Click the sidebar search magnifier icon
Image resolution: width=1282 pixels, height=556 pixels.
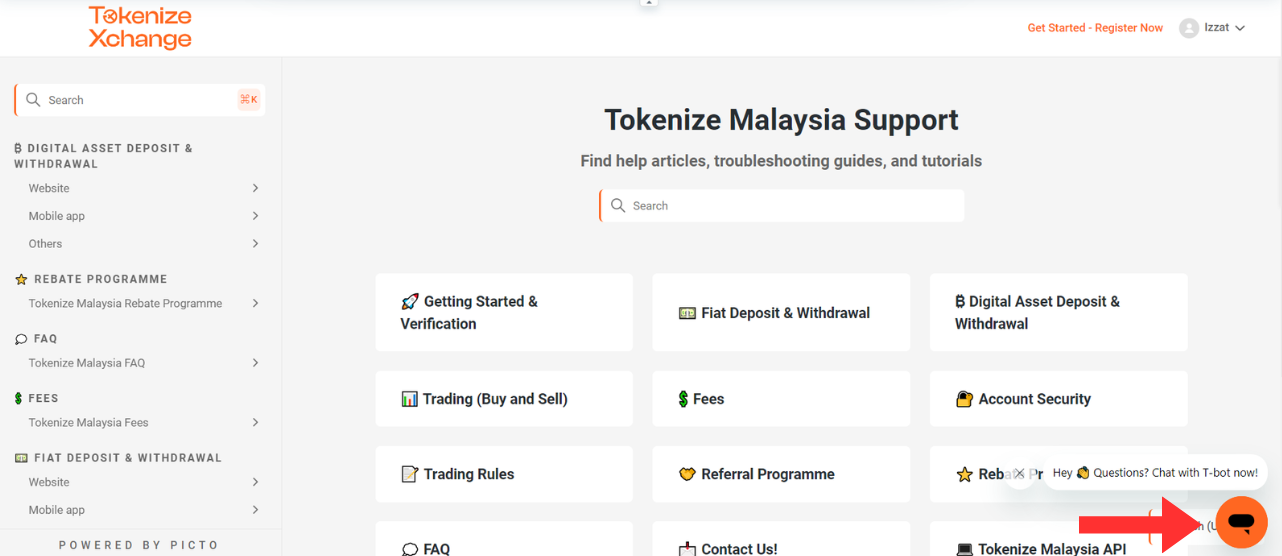pos(33,100)
